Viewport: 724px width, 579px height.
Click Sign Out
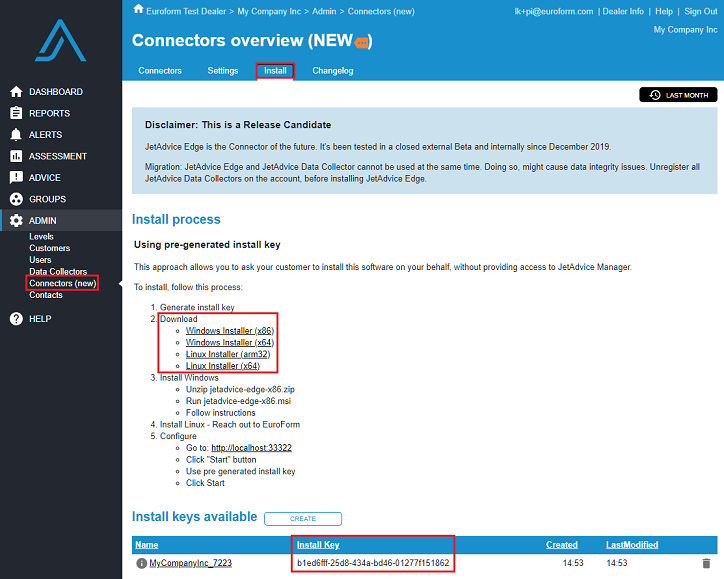[700, 12]
